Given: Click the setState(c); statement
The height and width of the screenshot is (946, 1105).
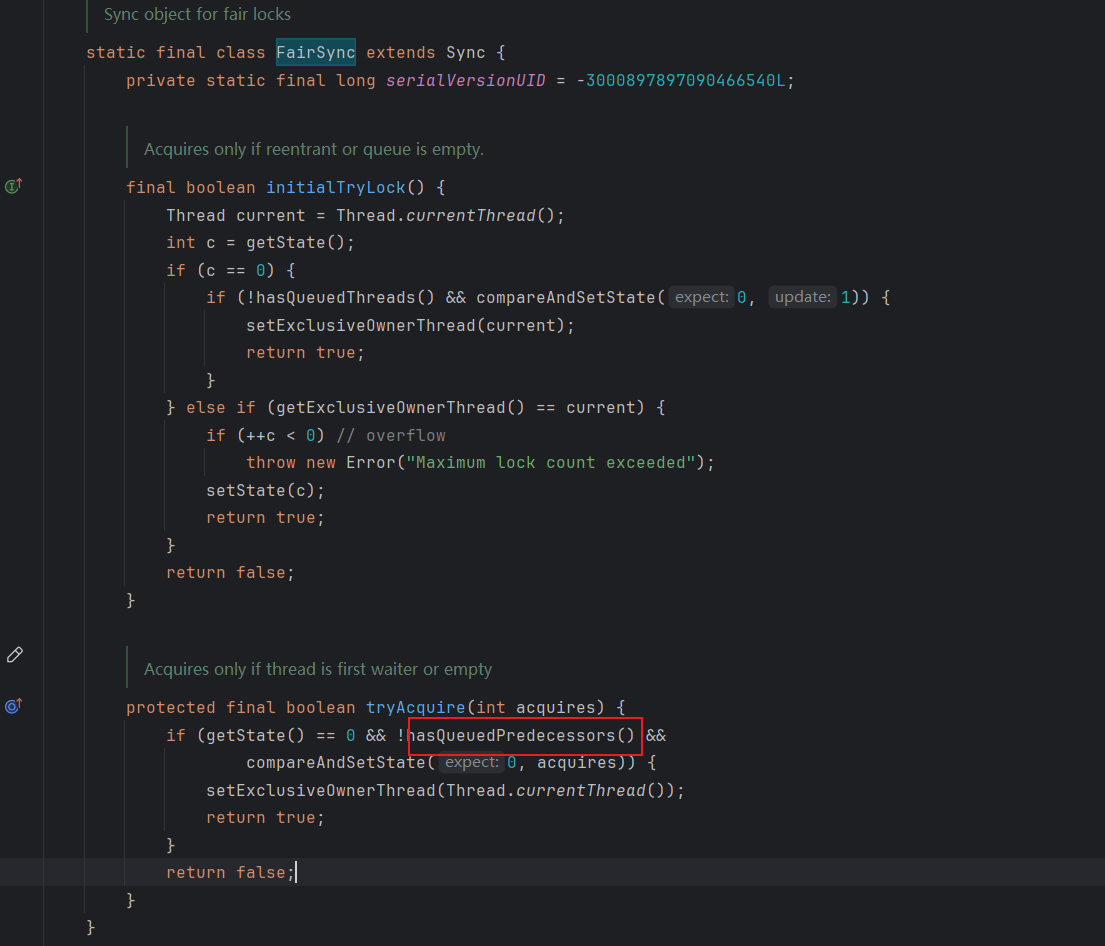Looking at the screenshot, I should pos(265,491).
